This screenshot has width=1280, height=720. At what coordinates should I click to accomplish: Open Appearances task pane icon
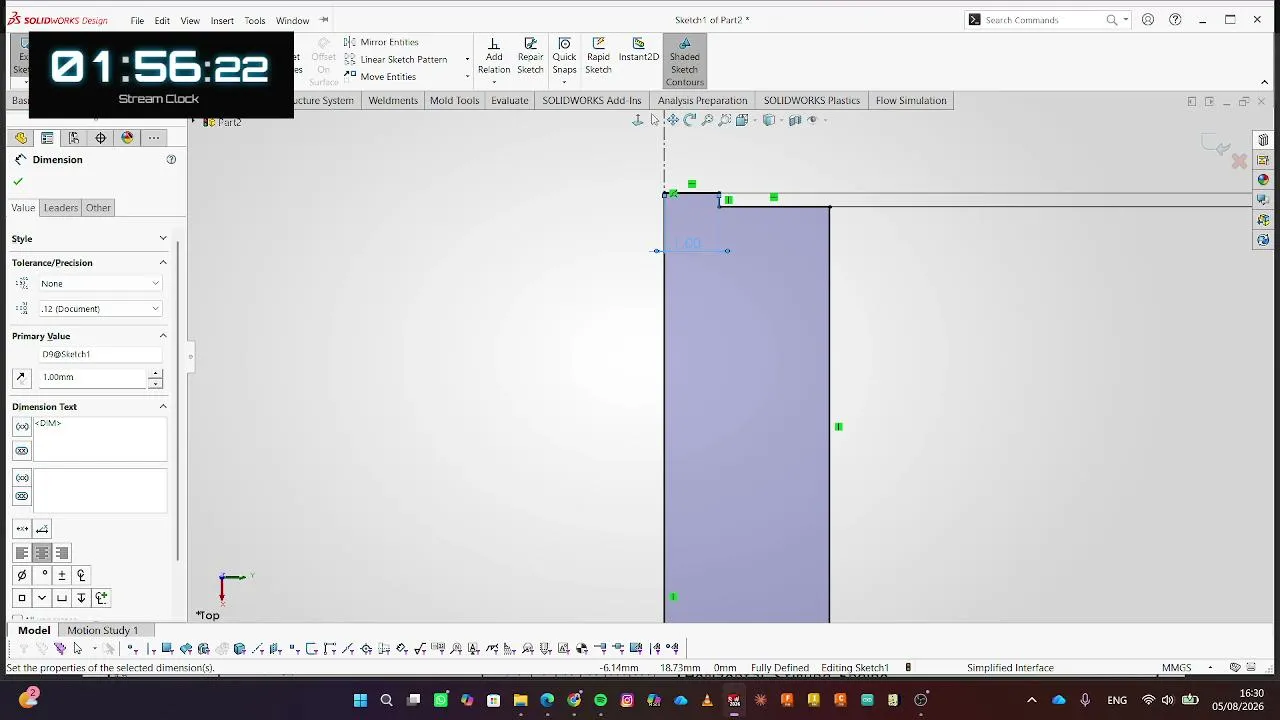tap(1263, 180)
